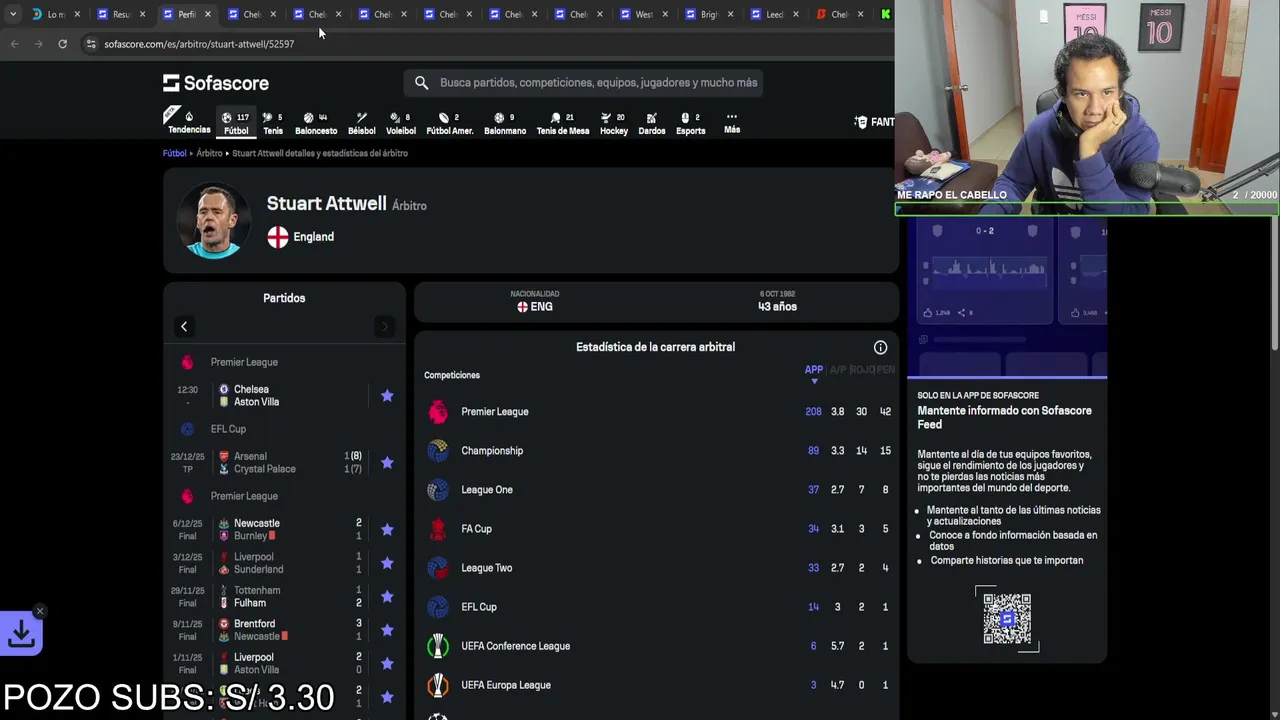
Task: Open the UEFA Europa League row
Action: point(657,685)
